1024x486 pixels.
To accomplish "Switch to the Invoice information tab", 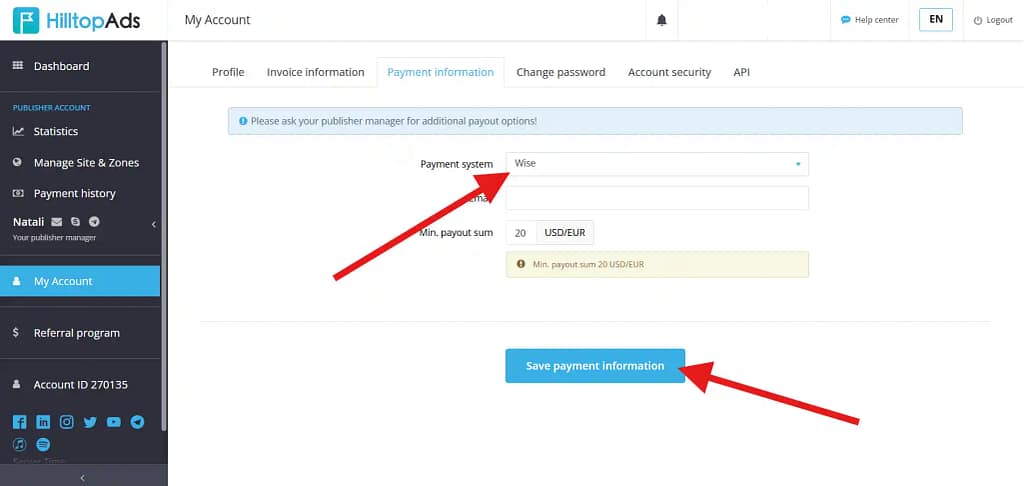I will coord(315,72).
